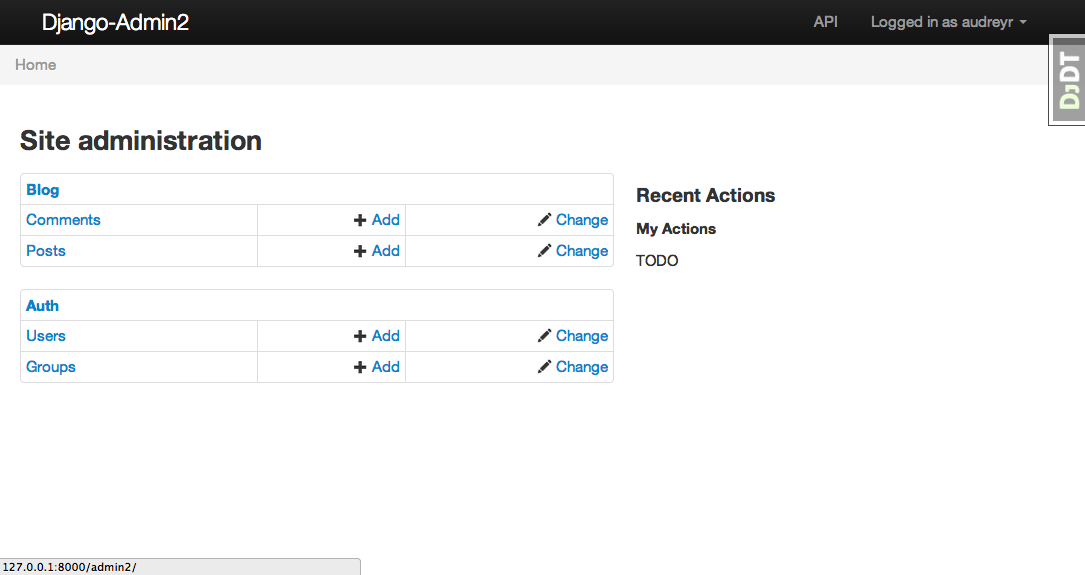Click the pencil icon for Users Change
Screen dimensions: 1085x575
tap(544, 336)
